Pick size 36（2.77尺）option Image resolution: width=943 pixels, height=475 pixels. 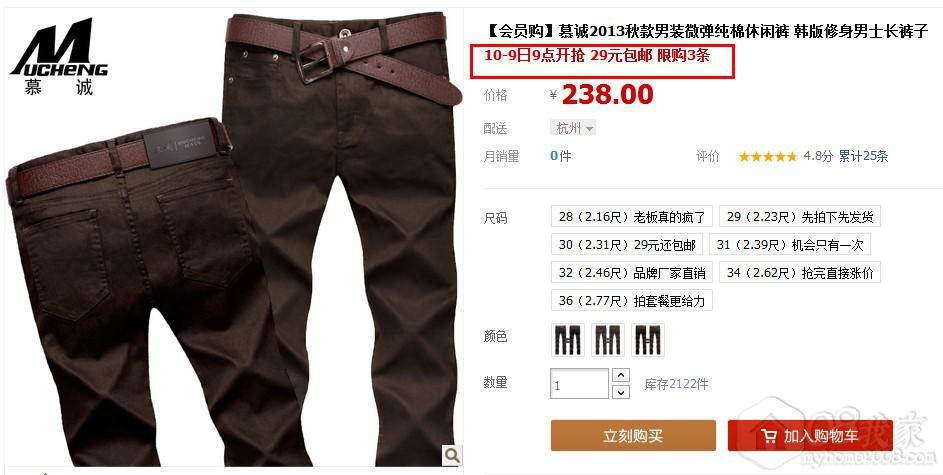(631, 300)
